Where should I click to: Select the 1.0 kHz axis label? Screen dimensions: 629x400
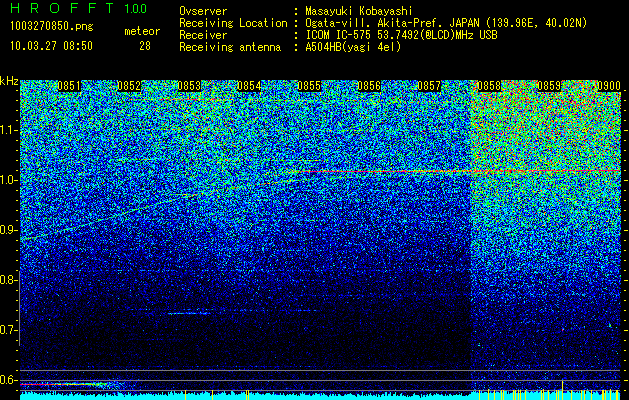(8, 180)
